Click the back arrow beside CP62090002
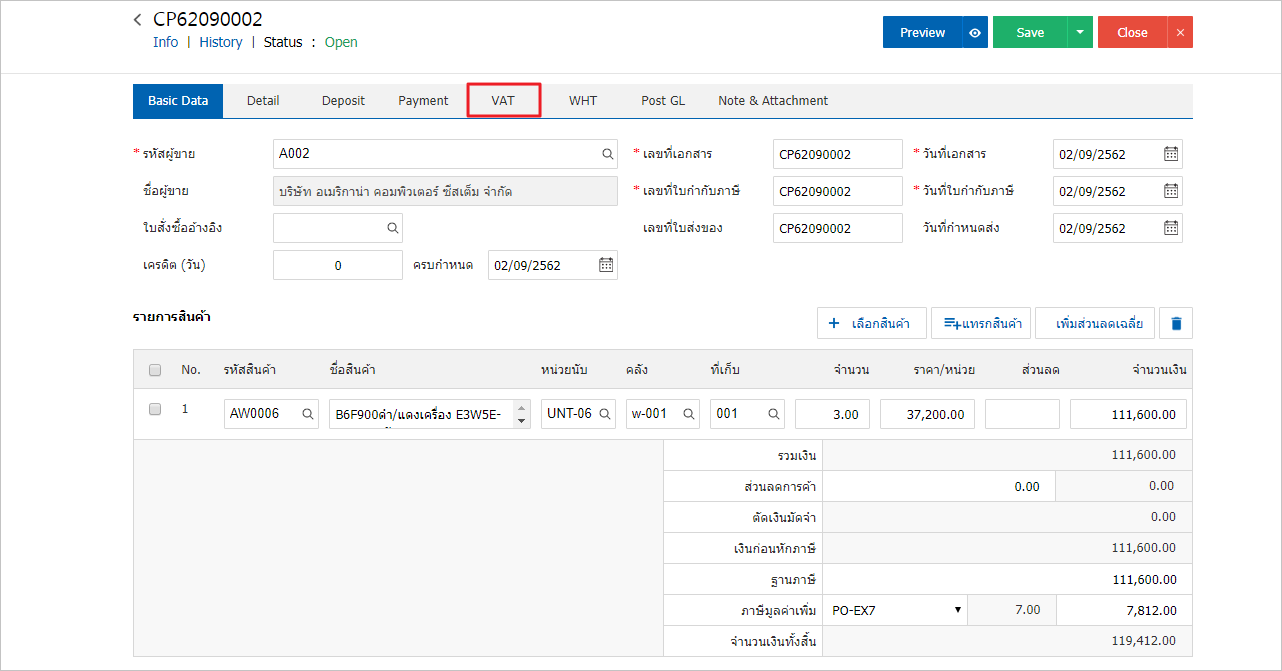Viewport: 1282px width, 671px height. click(137, 20)
